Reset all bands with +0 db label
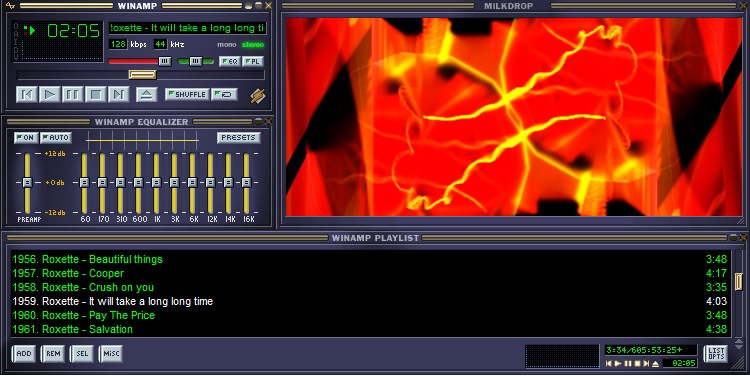The height and width of the screenshot is (376, 750). pos(55,183)
